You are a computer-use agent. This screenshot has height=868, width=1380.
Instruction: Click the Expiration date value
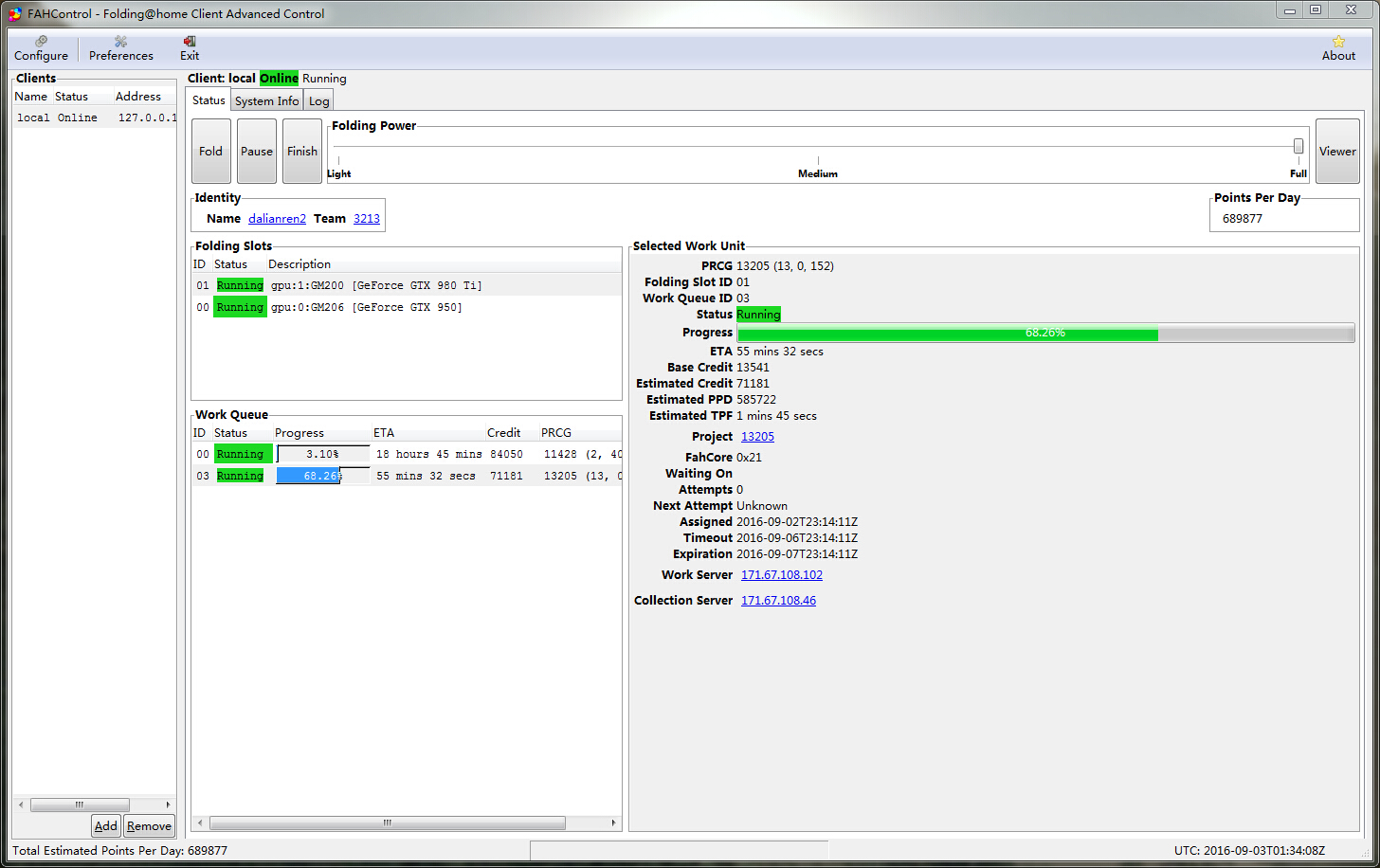(797, 554)
